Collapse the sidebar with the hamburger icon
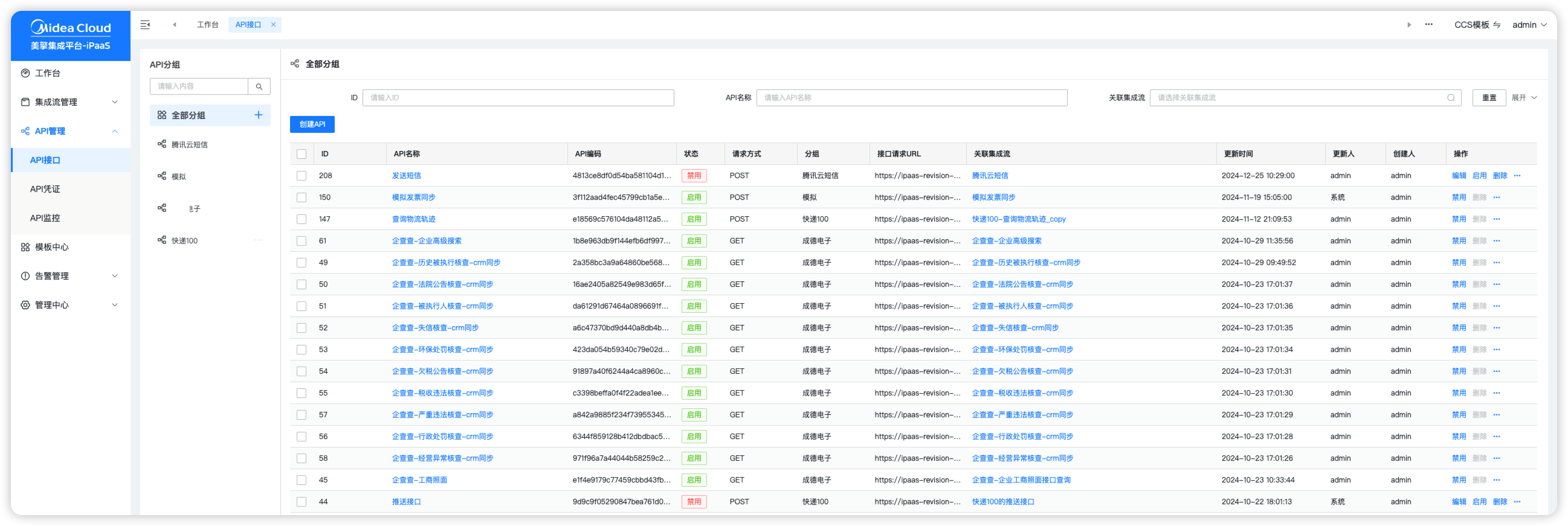Image resolution: width=1568 pixels, height=526 pixels. 145,25
